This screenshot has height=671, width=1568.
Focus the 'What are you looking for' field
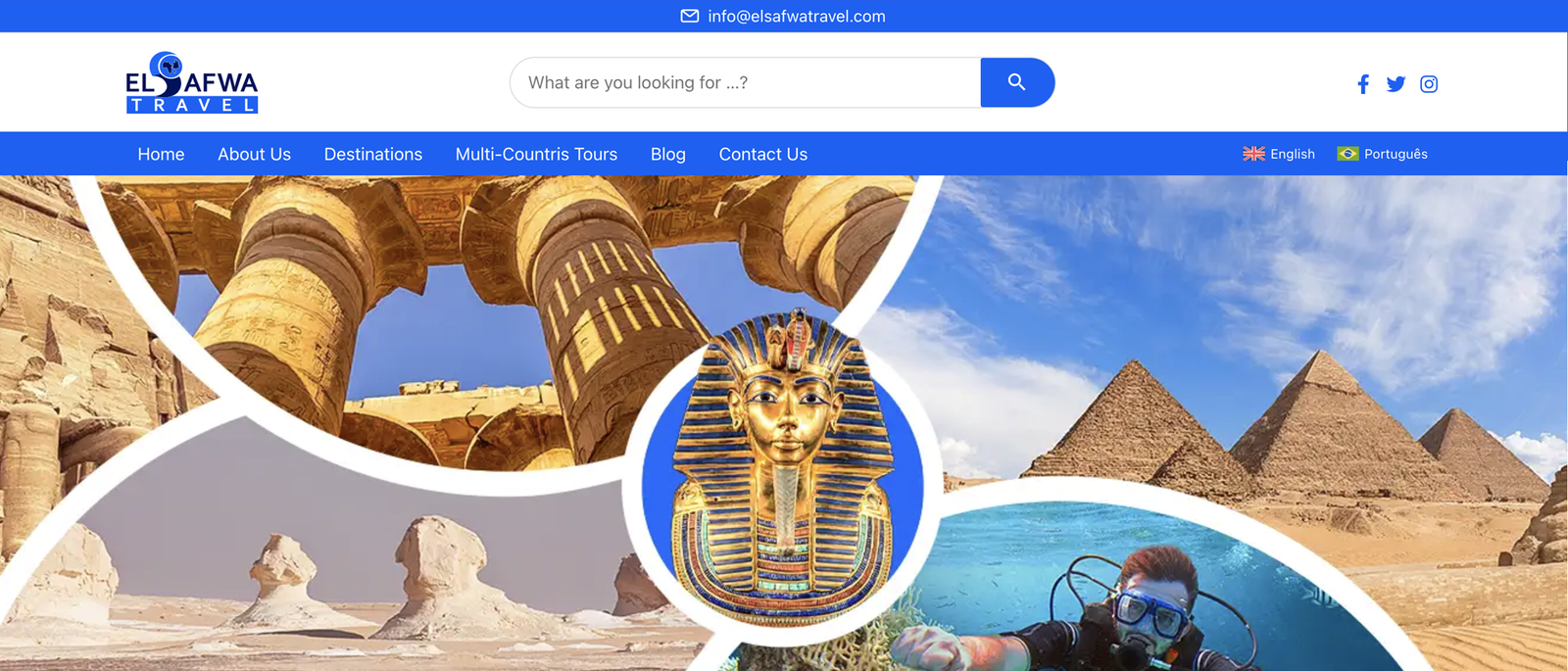click(x=745, y=82)
